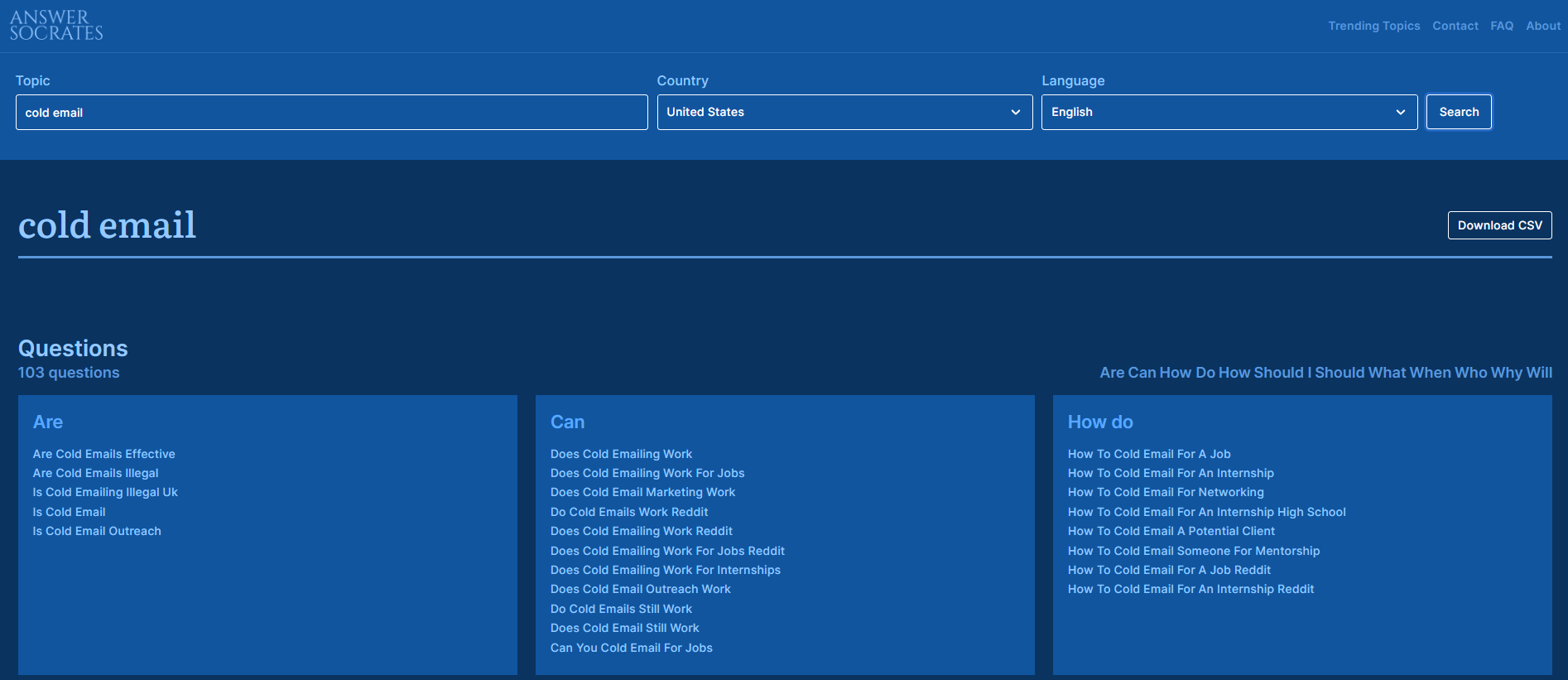The height and width of the screenshot is (680, 1568).
Task: Jump to the Who question section
Action: coord(1470,373)
